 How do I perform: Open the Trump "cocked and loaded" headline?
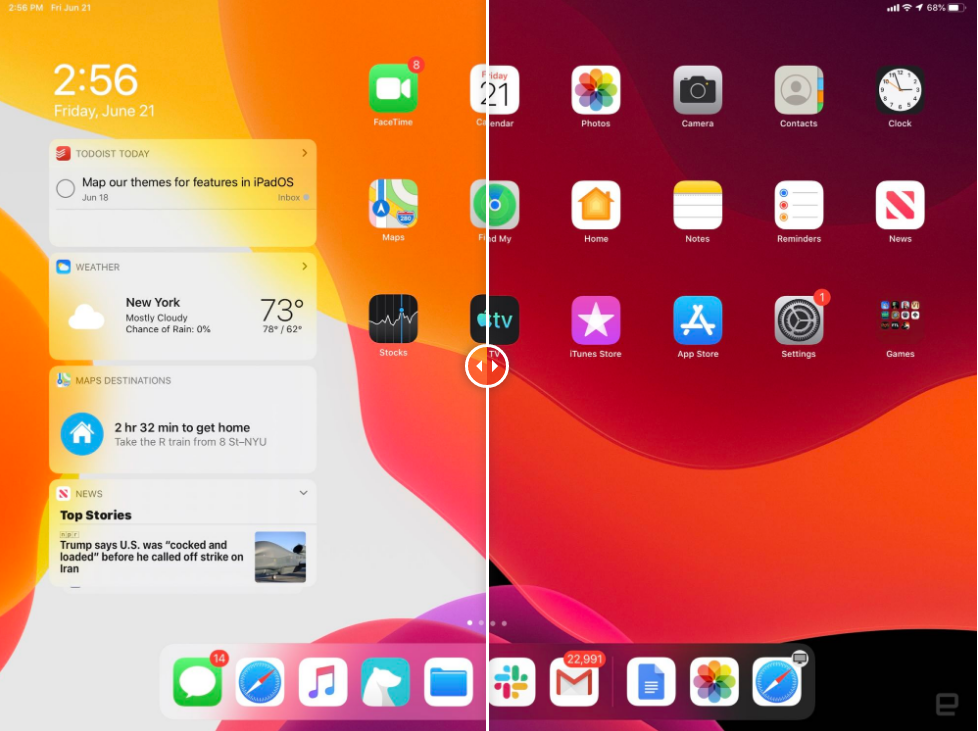coord(152,556)
